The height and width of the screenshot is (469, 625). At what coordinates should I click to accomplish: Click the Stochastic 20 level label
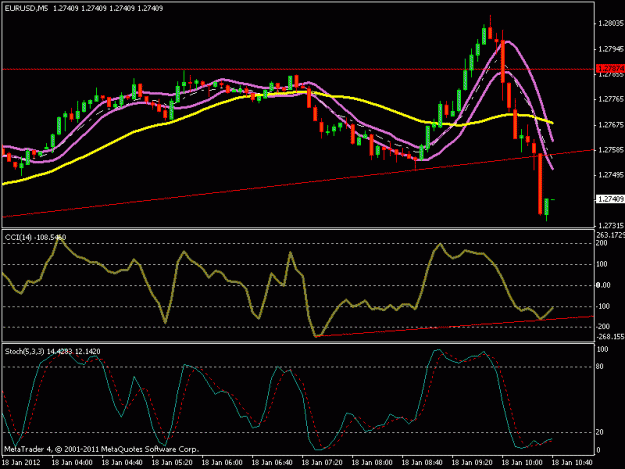[600, 432]
